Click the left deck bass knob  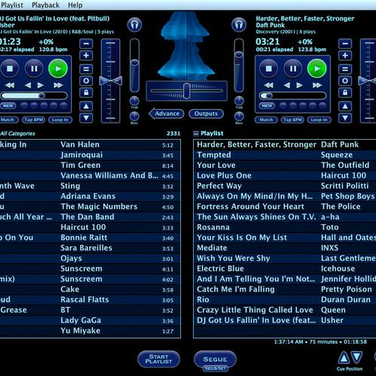pos(134,116)
